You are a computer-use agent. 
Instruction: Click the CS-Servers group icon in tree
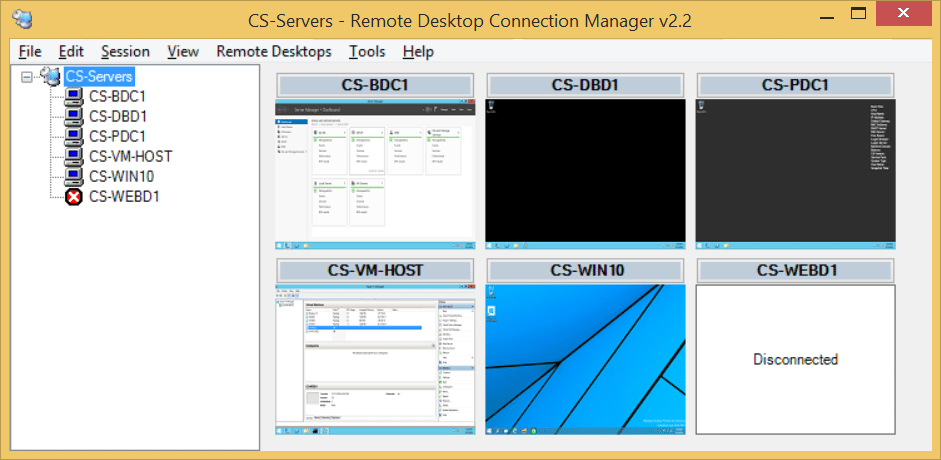[x=50, y=76]
